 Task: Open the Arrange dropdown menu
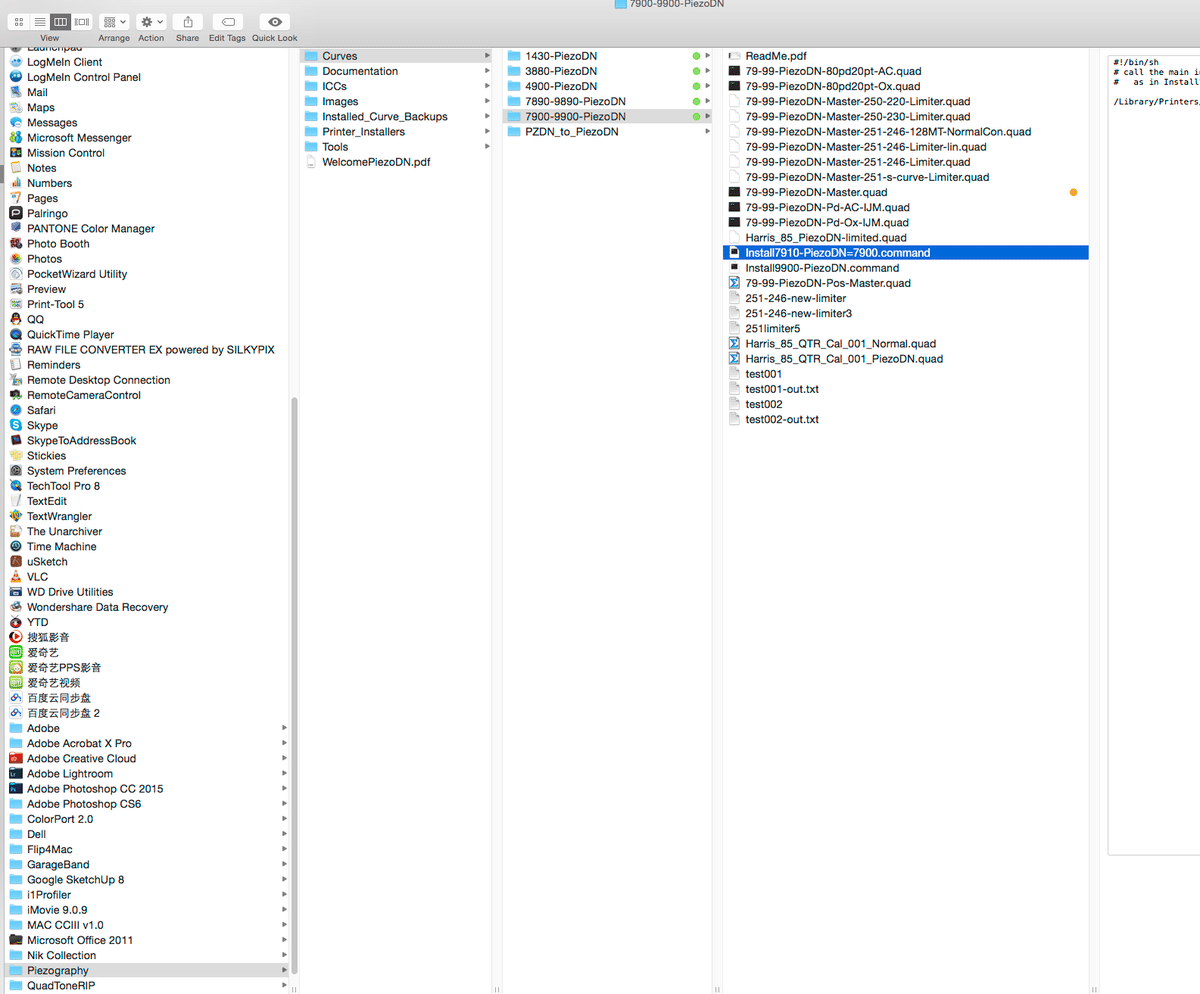(x=114, y=21)
